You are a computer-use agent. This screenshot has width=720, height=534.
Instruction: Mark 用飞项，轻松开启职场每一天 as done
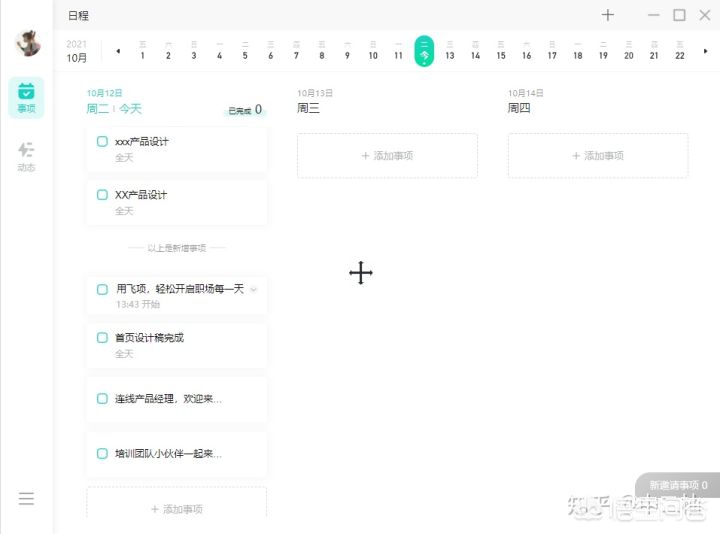102,289
